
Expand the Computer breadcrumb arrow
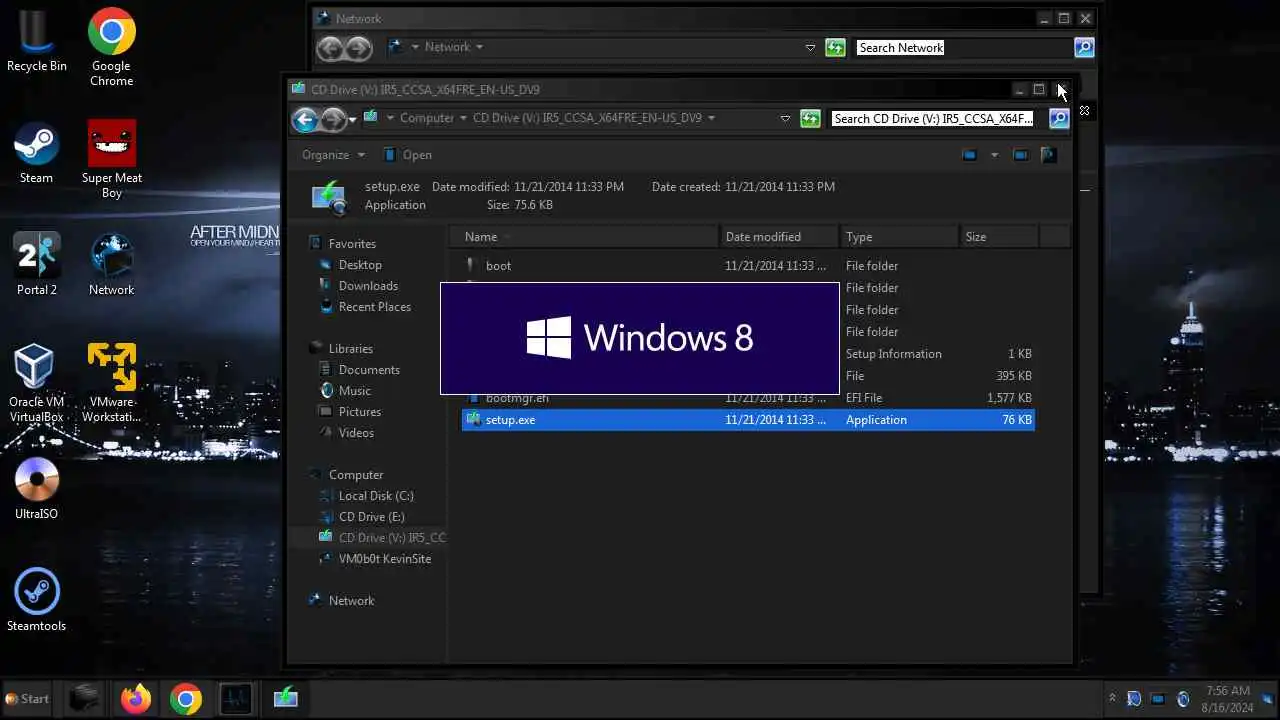pyautogui.click(x=463, y=118)
